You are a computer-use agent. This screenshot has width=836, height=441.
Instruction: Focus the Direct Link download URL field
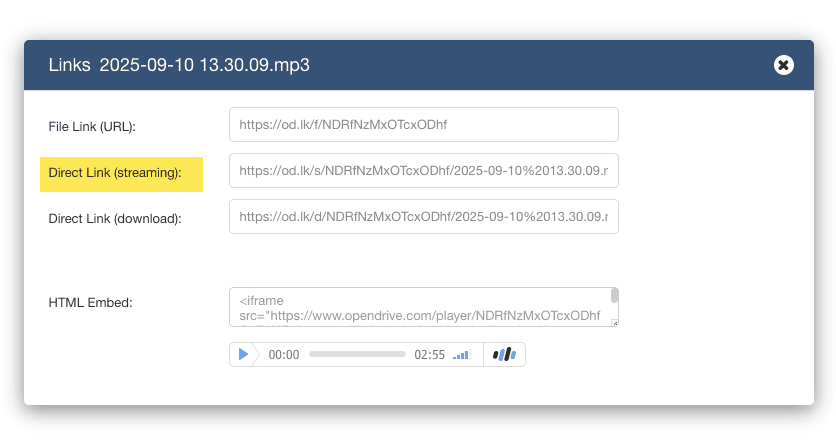tap(423, 216)
